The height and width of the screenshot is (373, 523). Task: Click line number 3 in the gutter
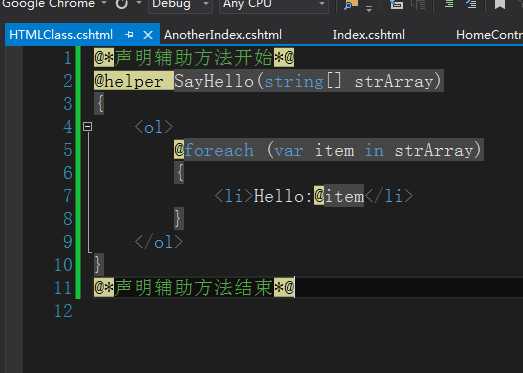tap(68, 104)
